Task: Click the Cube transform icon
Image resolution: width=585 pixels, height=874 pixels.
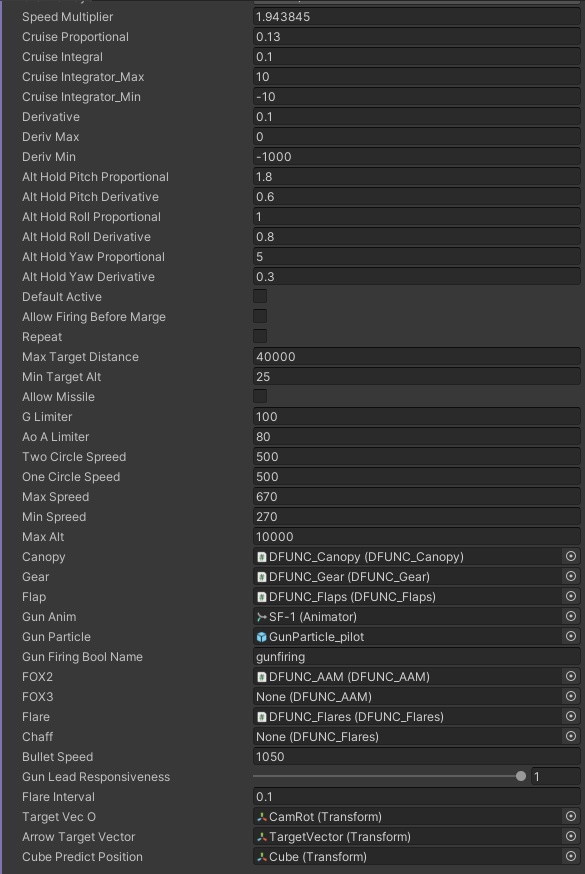Action: tap(261, 857)
